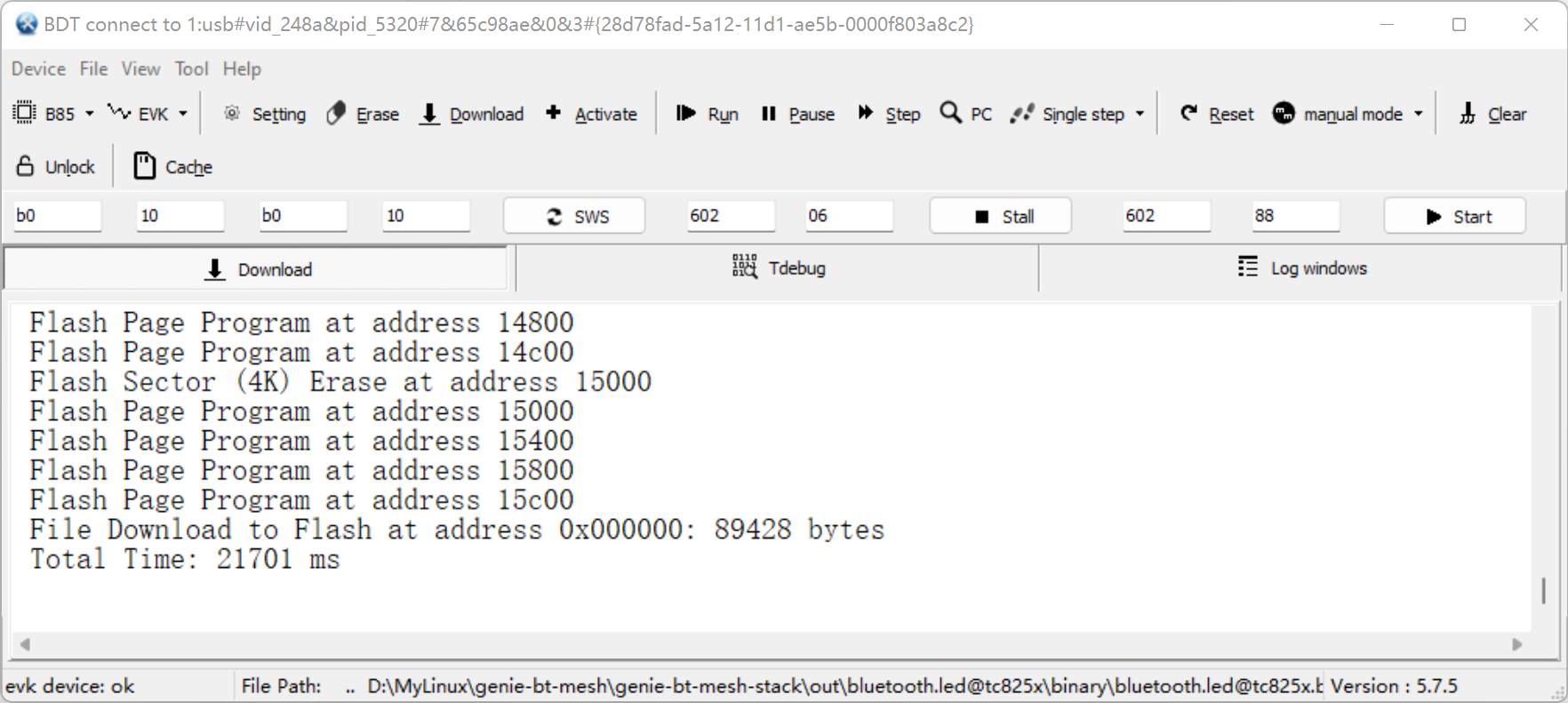
Task: Click the Clear broom icon
Action: [x=1468, y=113]
